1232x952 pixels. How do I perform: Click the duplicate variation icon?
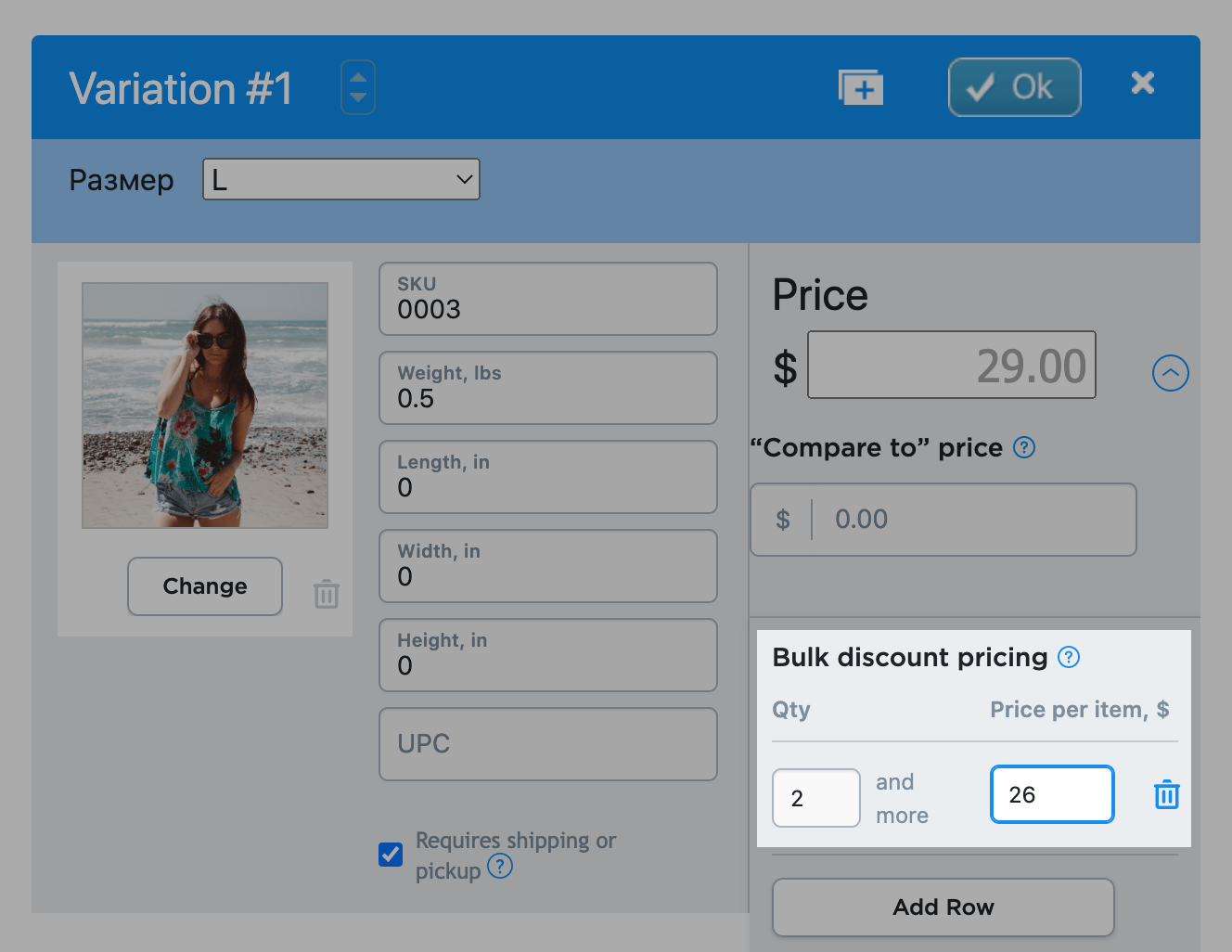[860, 86]
